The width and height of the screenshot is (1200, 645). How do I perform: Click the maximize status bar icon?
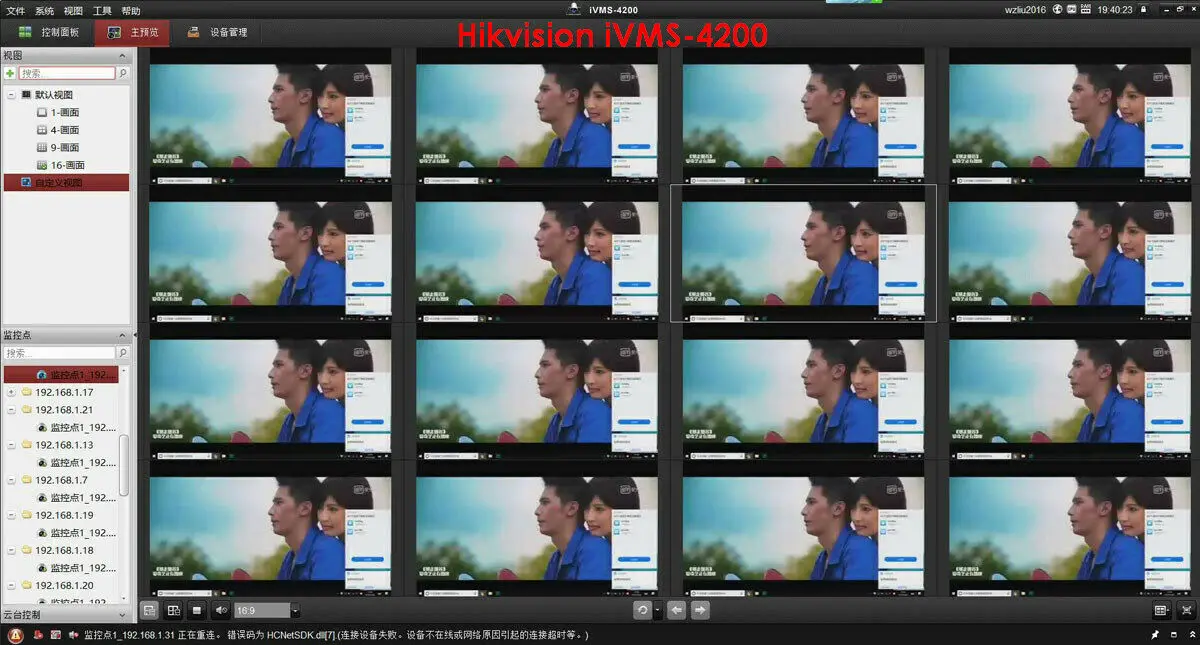tap(1172, 635)
